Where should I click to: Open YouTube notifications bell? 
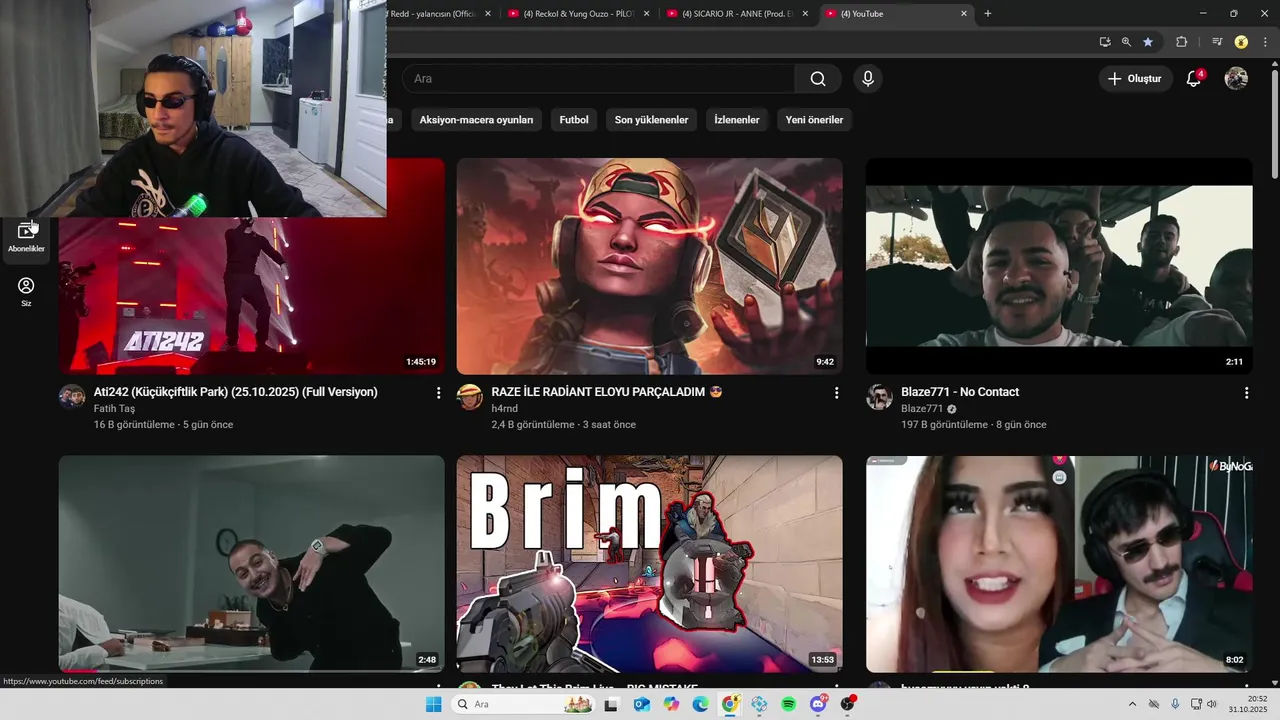pos(1193,79)
